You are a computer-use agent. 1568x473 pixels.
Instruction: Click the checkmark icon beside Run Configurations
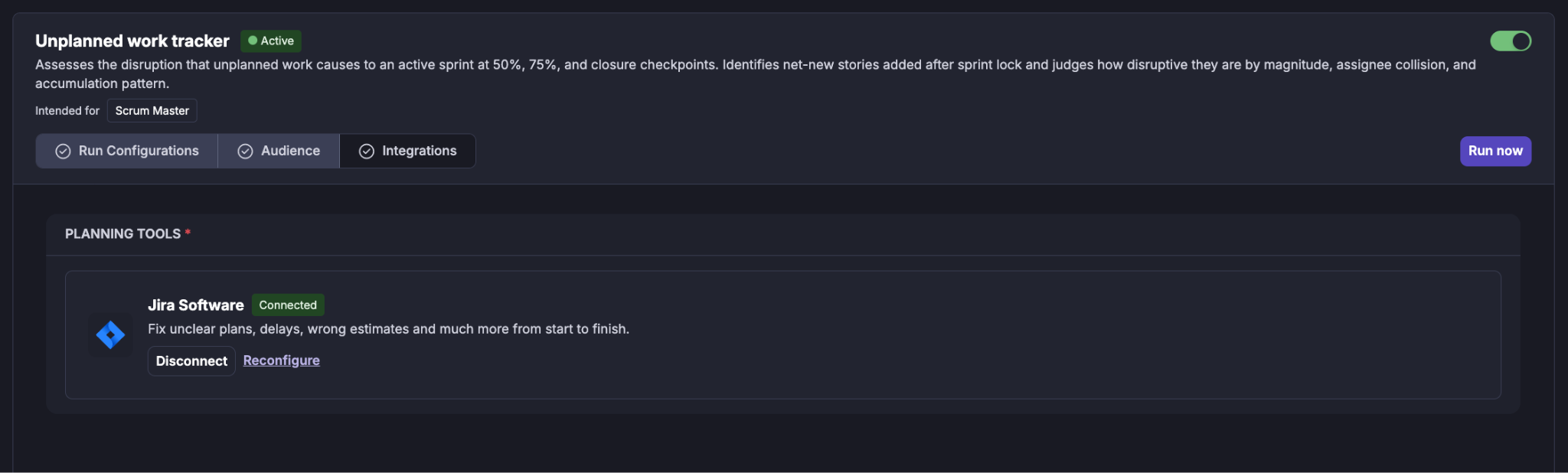point(63,152)
